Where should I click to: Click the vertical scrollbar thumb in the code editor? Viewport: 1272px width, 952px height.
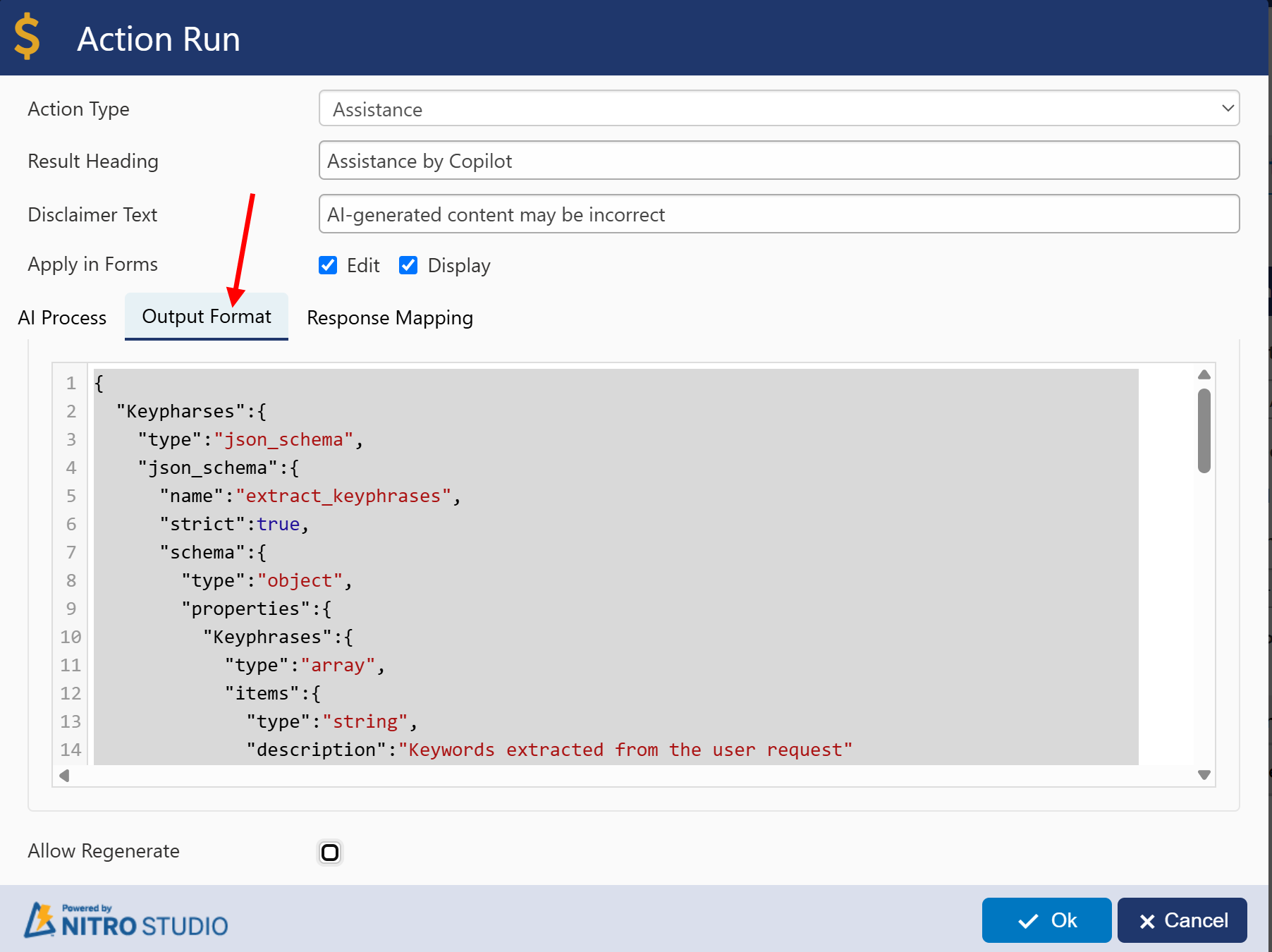tap(1204, 430)
